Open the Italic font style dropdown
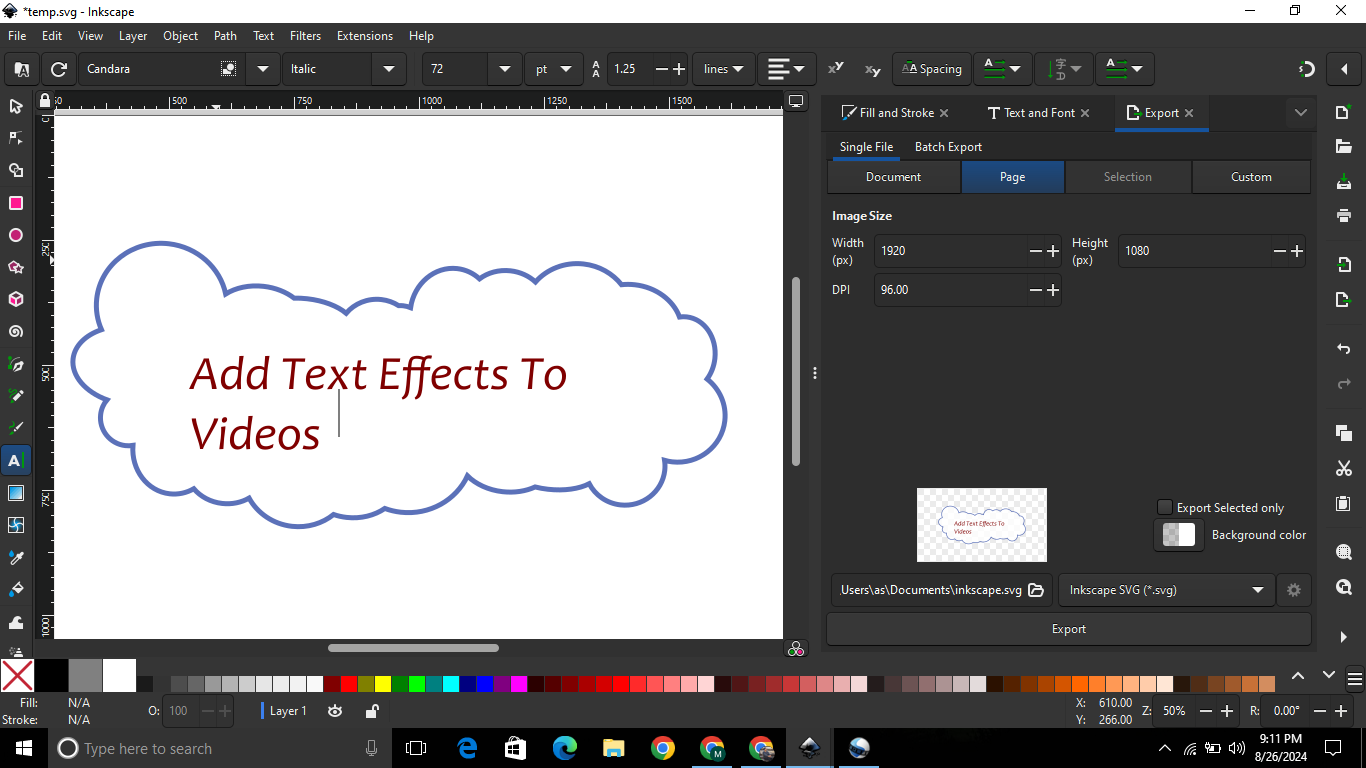 click(x=388, y=69)
